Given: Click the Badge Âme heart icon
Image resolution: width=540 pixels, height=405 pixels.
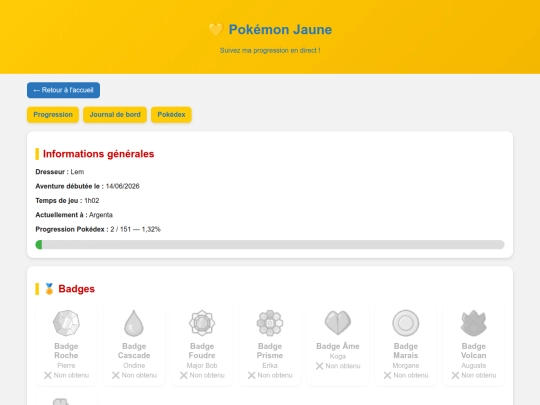Looking at the screenshot, I should 338,323.
